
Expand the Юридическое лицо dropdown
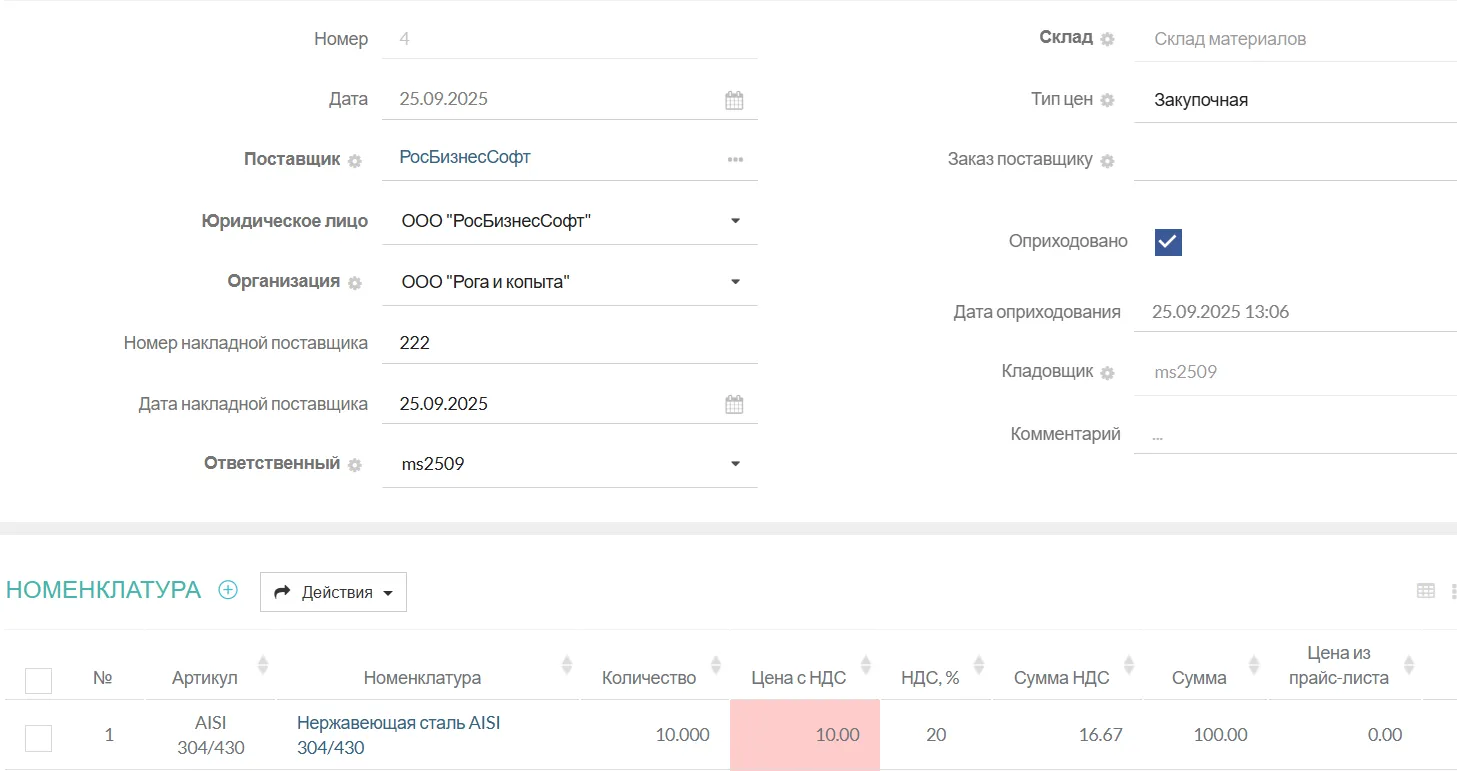coord(735,221)
